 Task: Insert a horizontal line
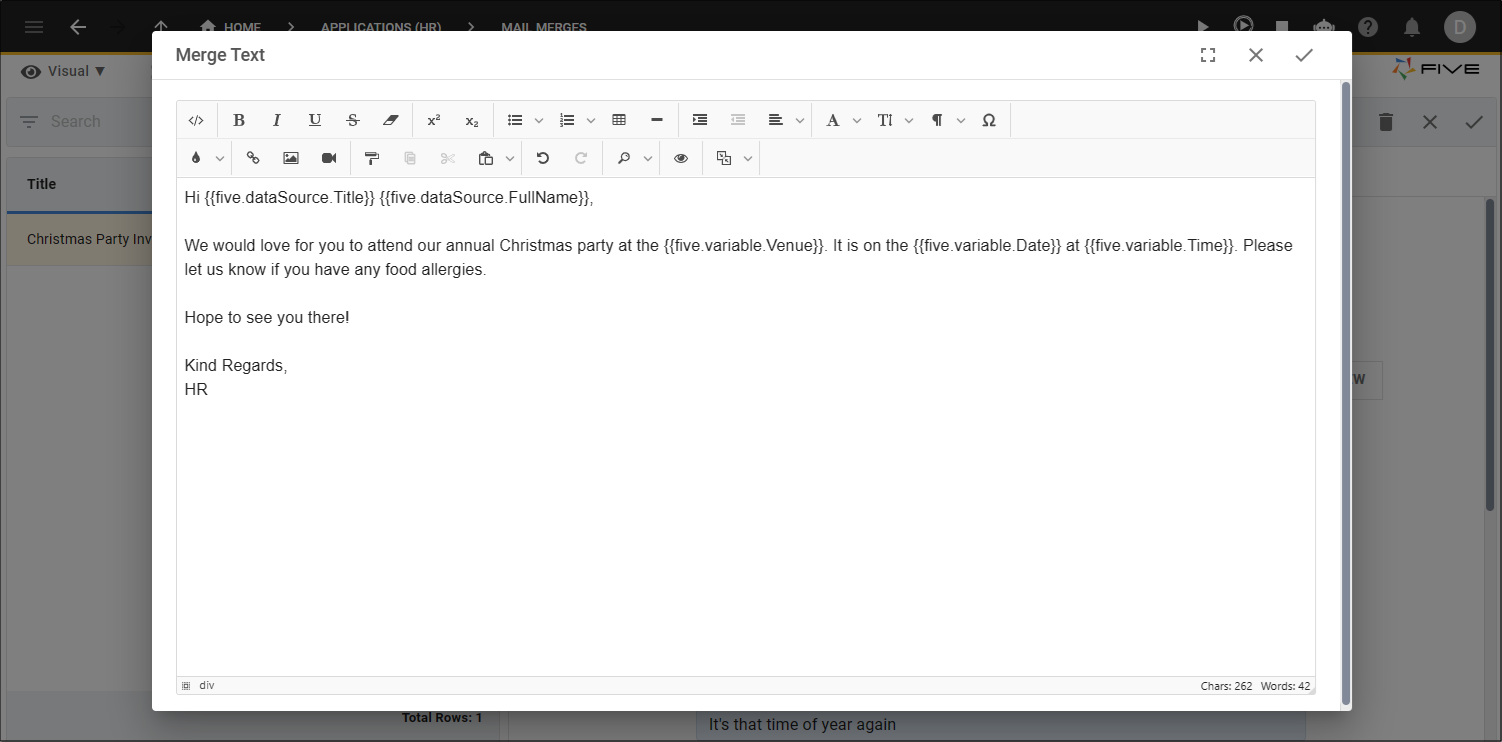[x=657, y=120]
